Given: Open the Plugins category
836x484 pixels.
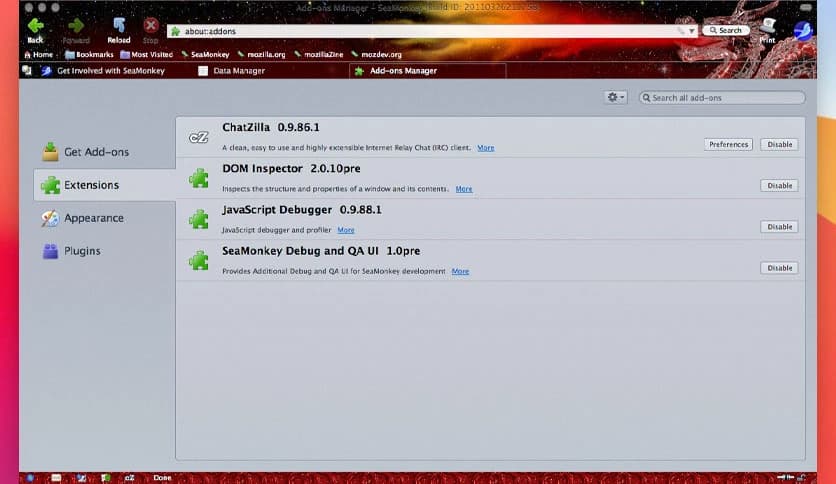Looking at the screenshot, I should coord(104,251).
